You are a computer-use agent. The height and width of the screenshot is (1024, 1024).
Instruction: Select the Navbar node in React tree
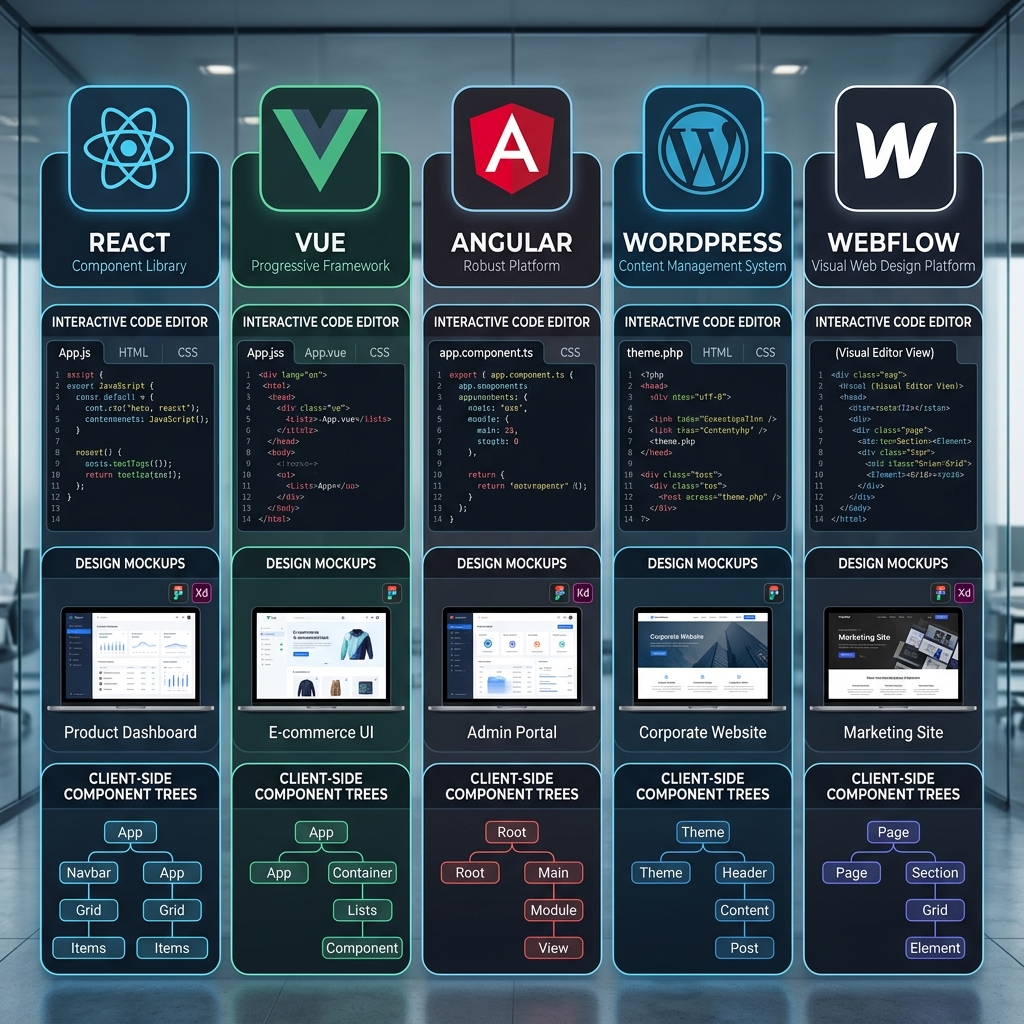coord(89,872)
